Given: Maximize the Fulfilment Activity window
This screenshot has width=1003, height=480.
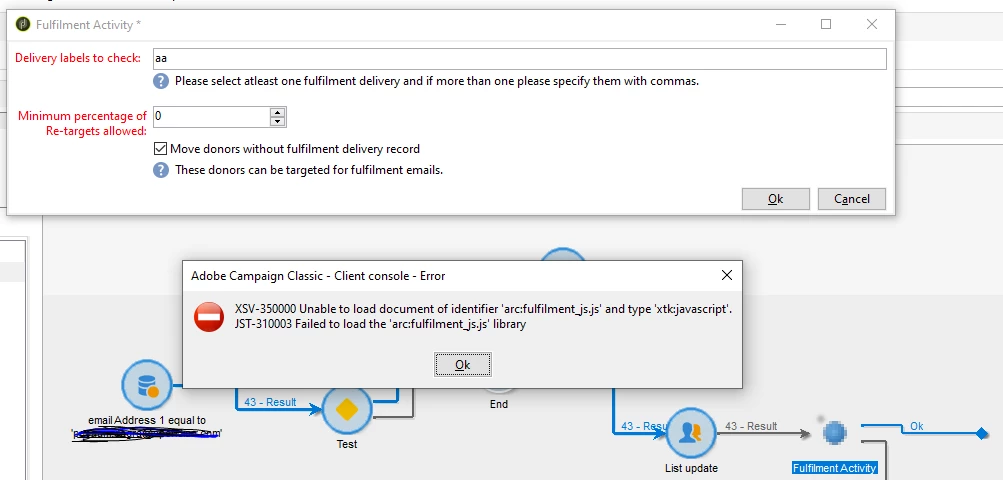Looking at the screenshot, I should coord(826,24).
